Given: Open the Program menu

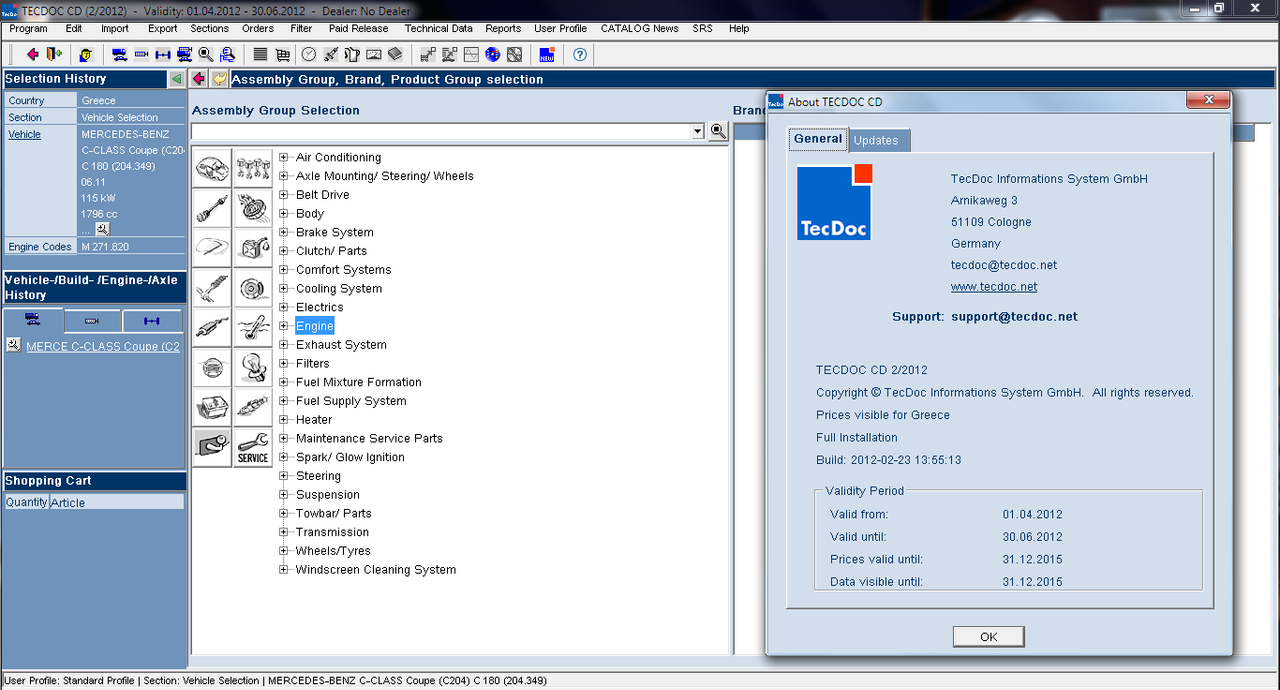Looking at the screenshot, I should pyautogui.click(x=28, y=28).
